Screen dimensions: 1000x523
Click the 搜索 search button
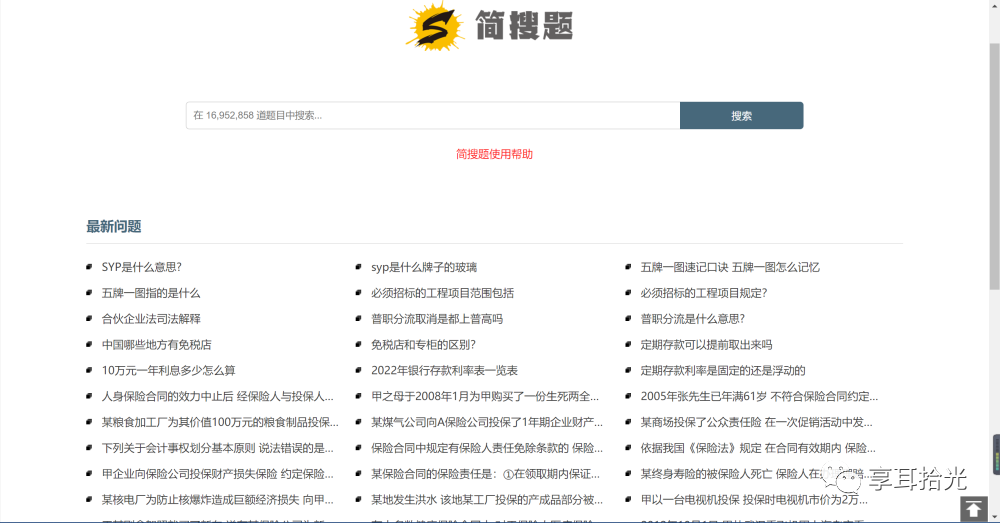click(741, 115)
